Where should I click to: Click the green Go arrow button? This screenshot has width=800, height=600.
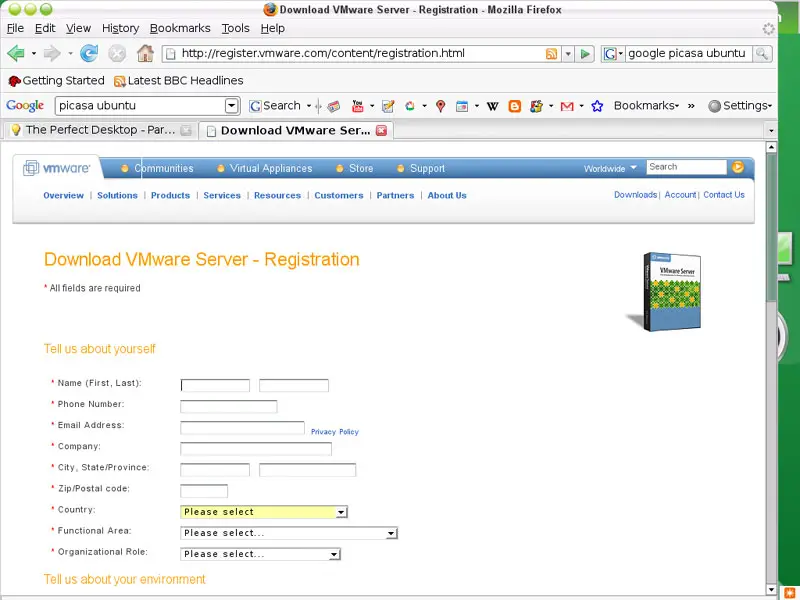585,54
